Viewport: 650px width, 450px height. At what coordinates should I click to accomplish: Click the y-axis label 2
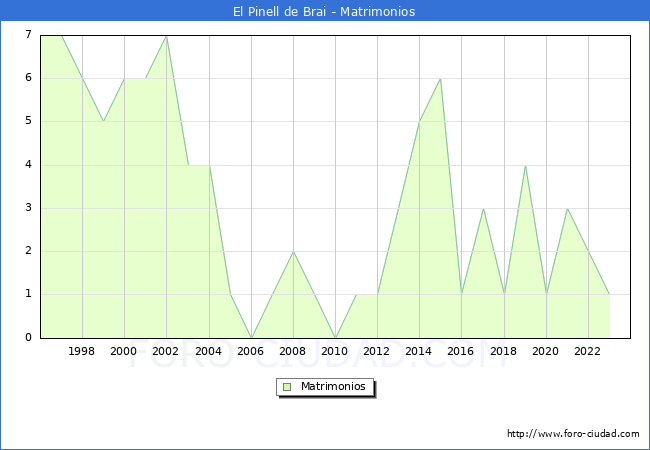(29, 251)
